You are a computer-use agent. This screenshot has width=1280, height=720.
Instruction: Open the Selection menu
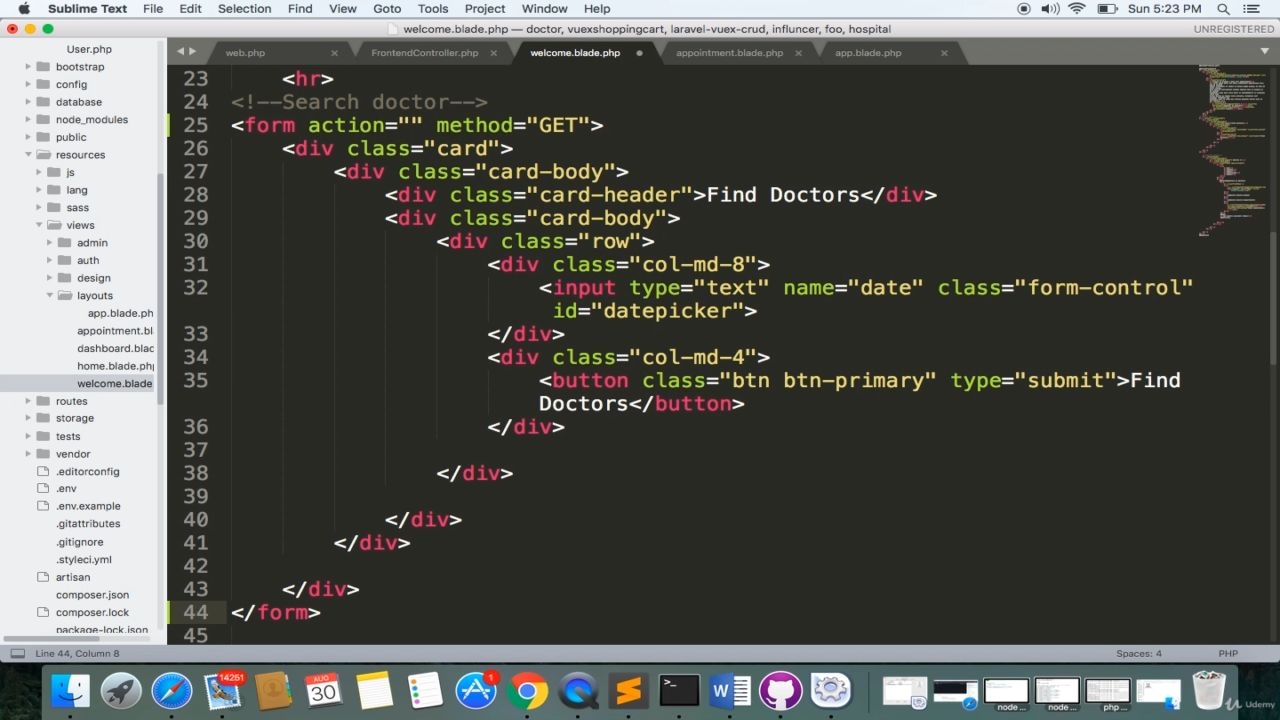tap(245, 9)
